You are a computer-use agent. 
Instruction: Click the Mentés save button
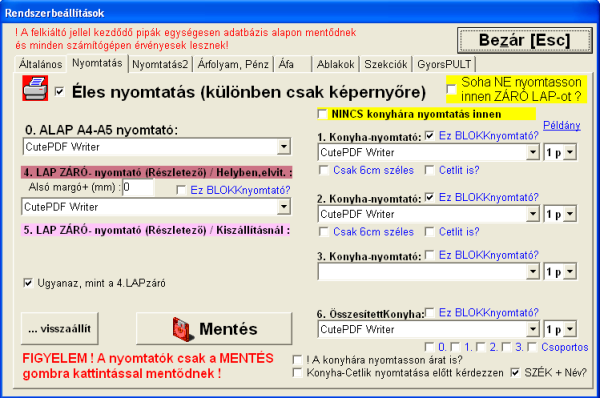point(214,329)
